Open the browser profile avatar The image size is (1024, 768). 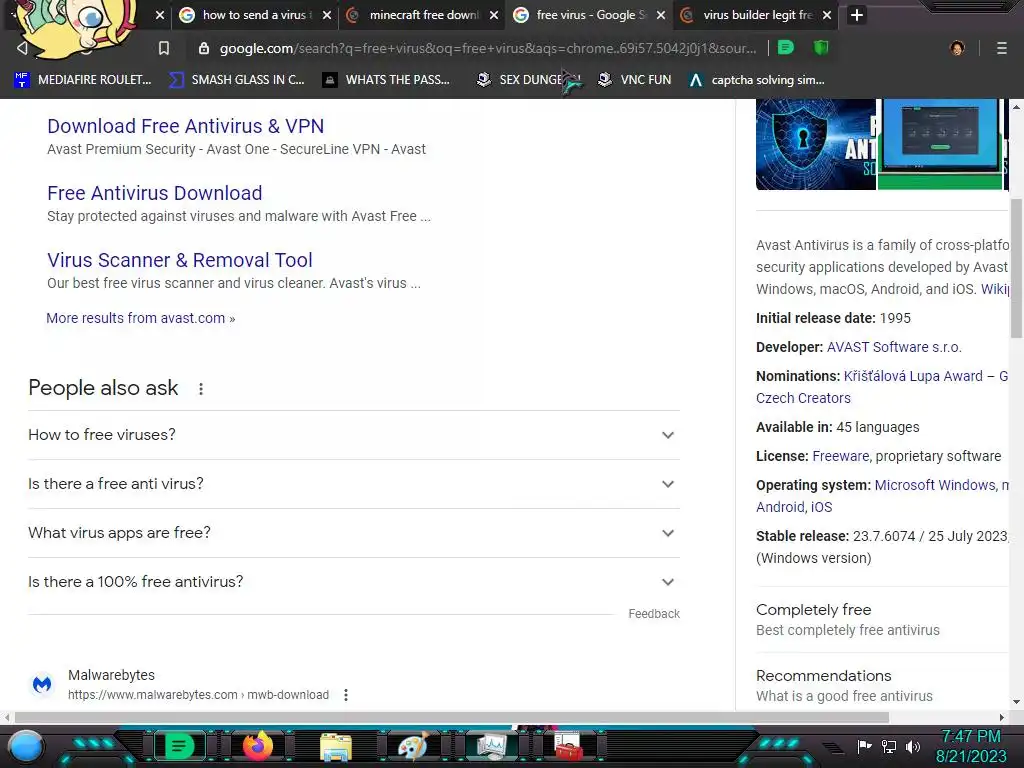point(957,48)
